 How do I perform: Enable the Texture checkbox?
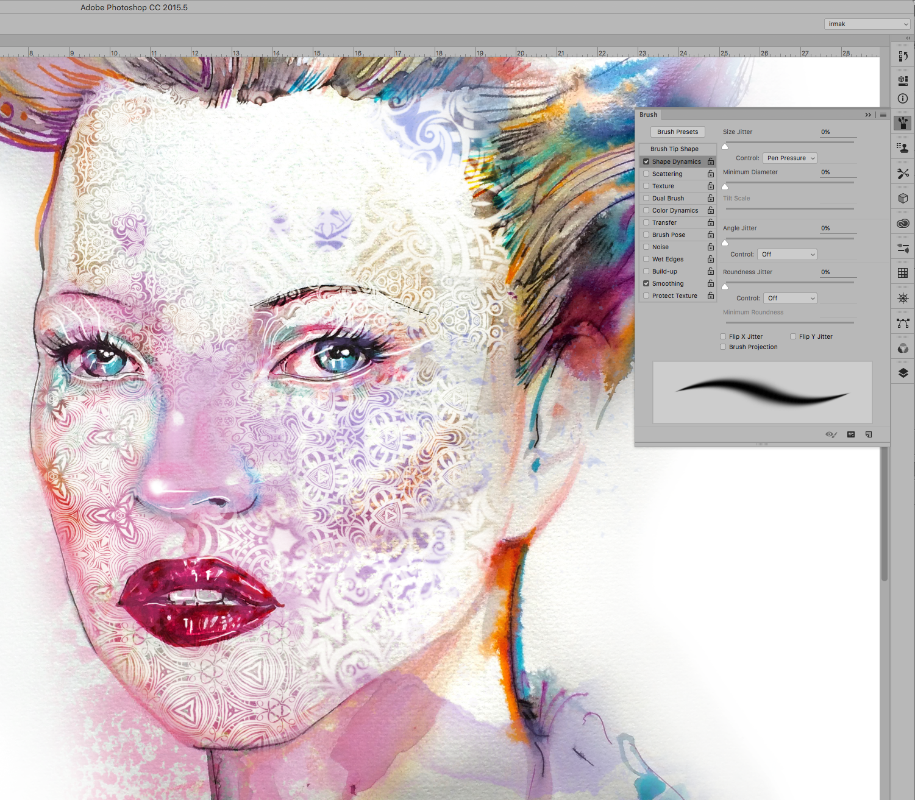click(646, 186)
